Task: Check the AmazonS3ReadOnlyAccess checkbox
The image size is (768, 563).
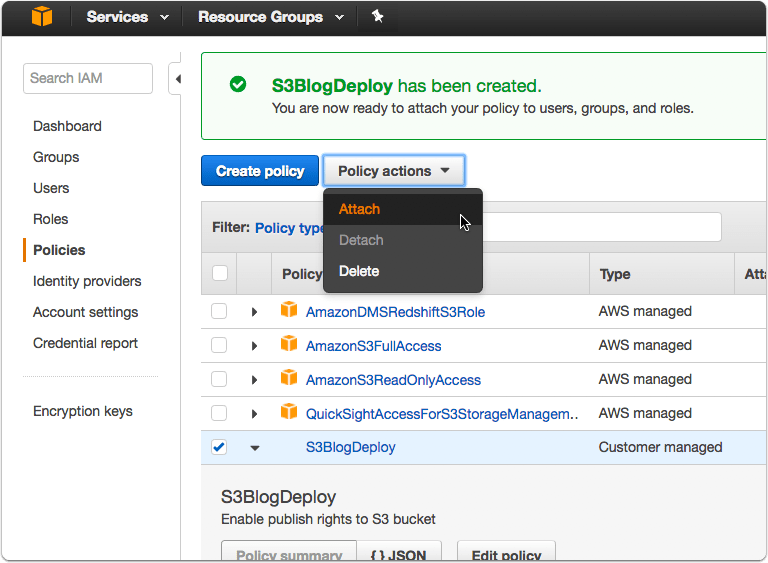Action: (x=219, y=379)
